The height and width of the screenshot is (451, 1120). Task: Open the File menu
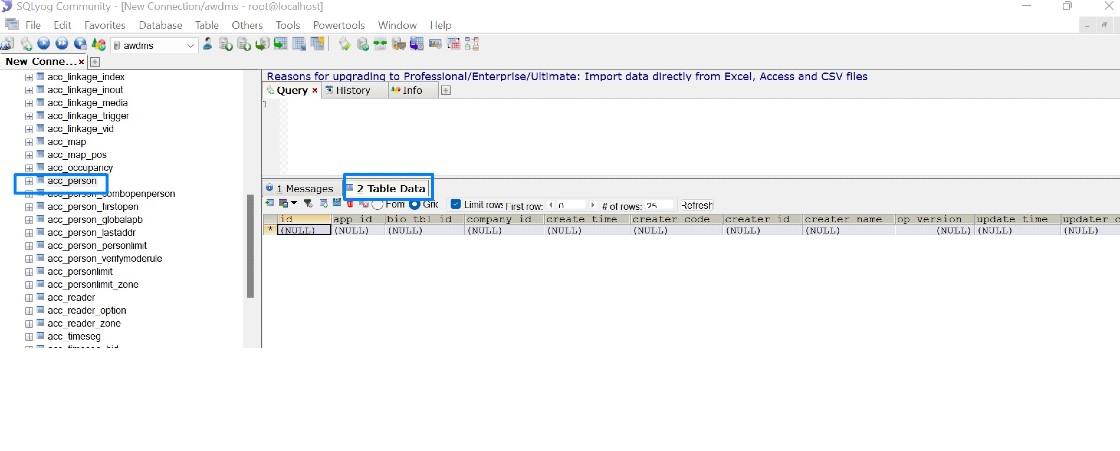click(x=33, y=25)
